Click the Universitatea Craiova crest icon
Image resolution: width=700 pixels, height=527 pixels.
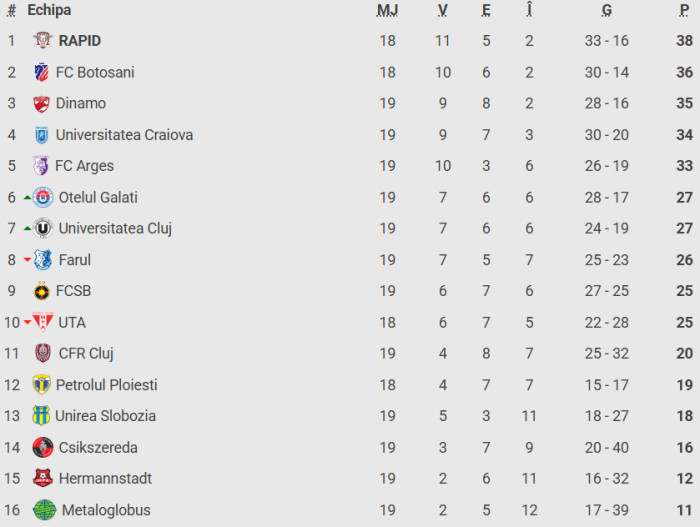41,135
